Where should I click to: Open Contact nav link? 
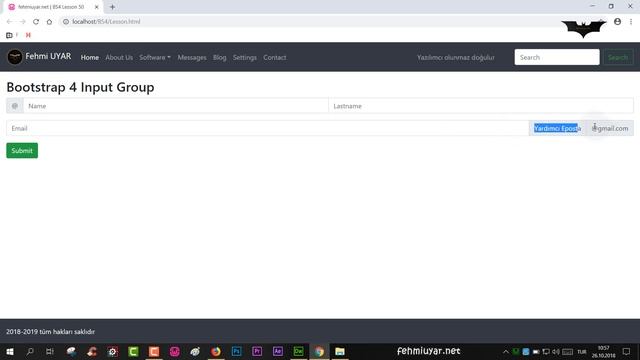[275, 58]
